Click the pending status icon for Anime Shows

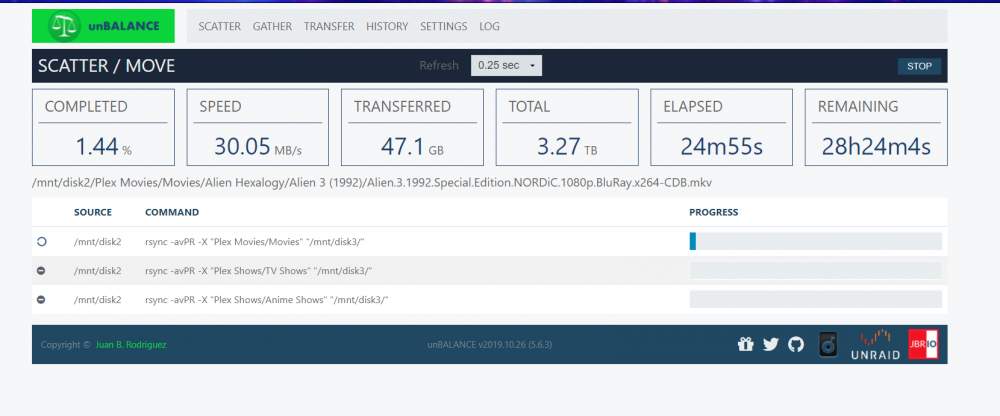(x=41, y=299)
